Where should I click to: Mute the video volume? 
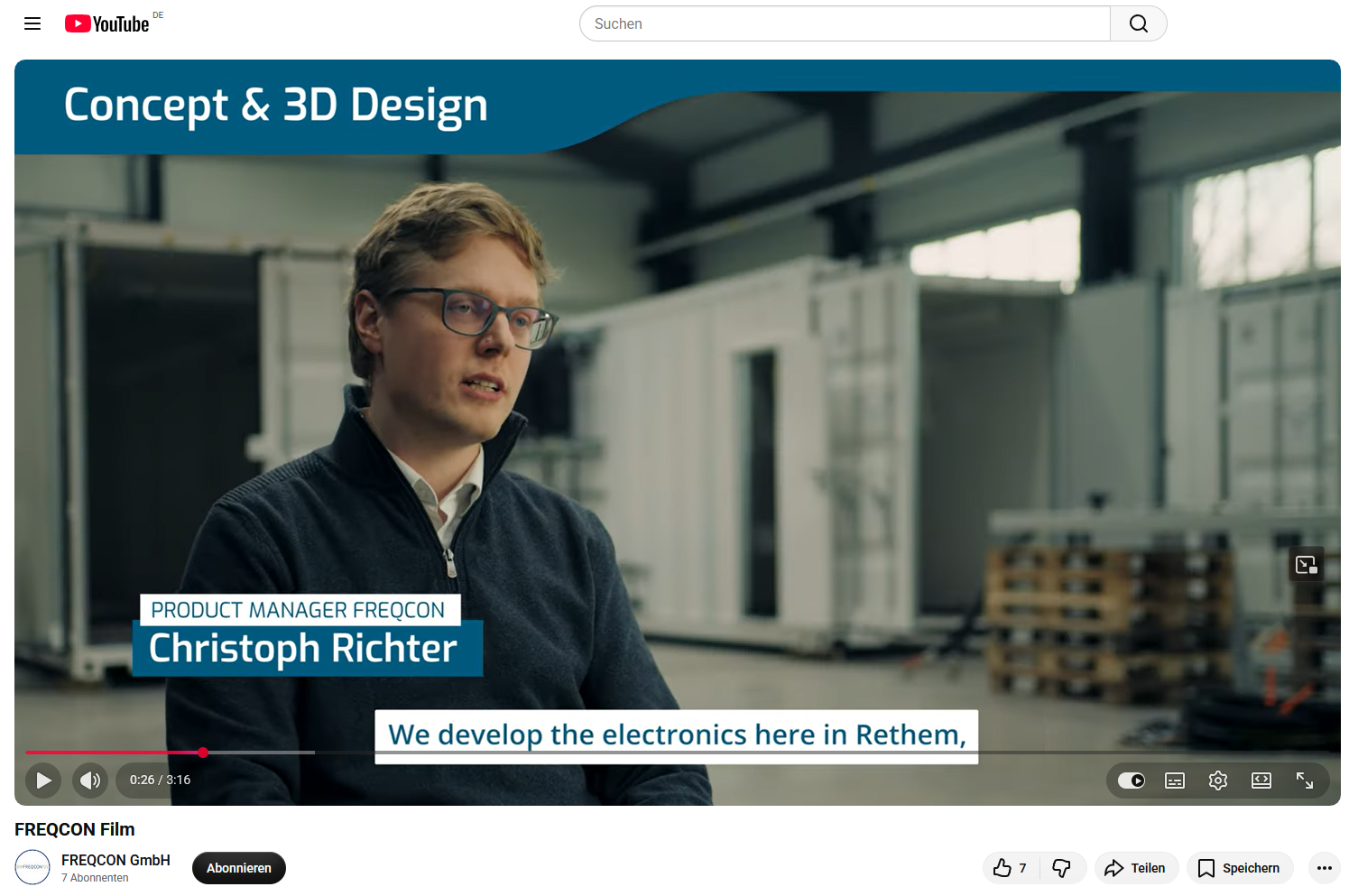[x=90, y=781]
